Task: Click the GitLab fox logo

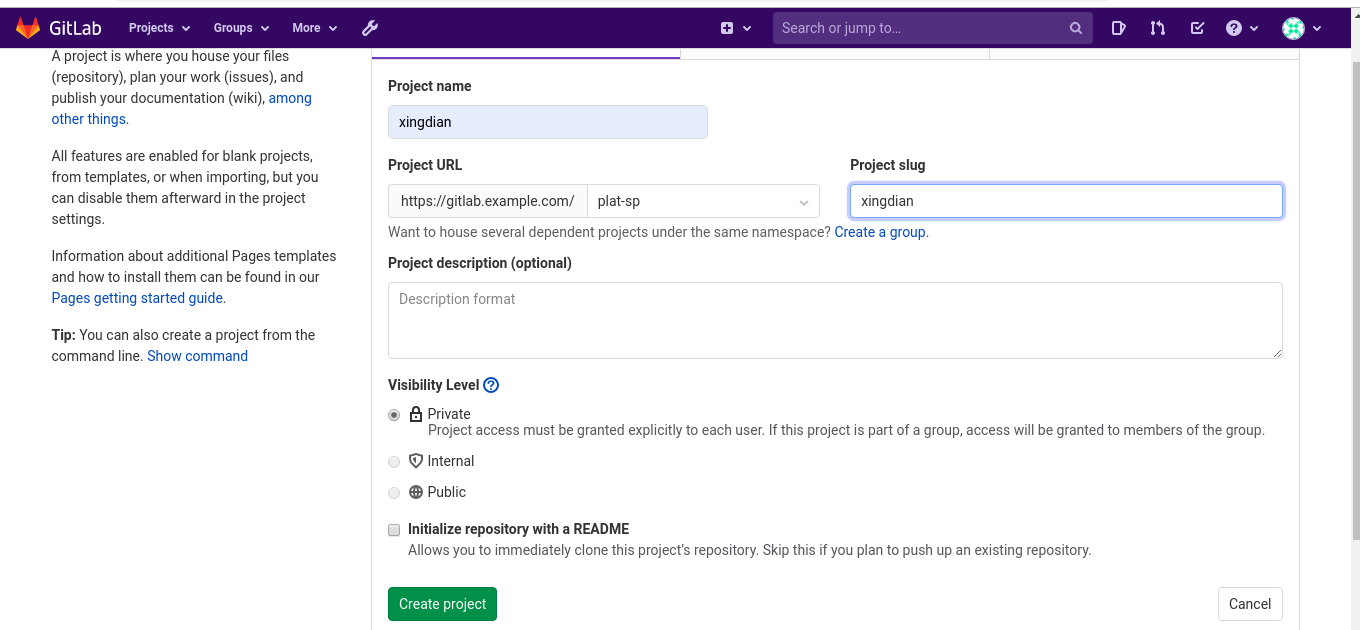Action: coord(28,28)
